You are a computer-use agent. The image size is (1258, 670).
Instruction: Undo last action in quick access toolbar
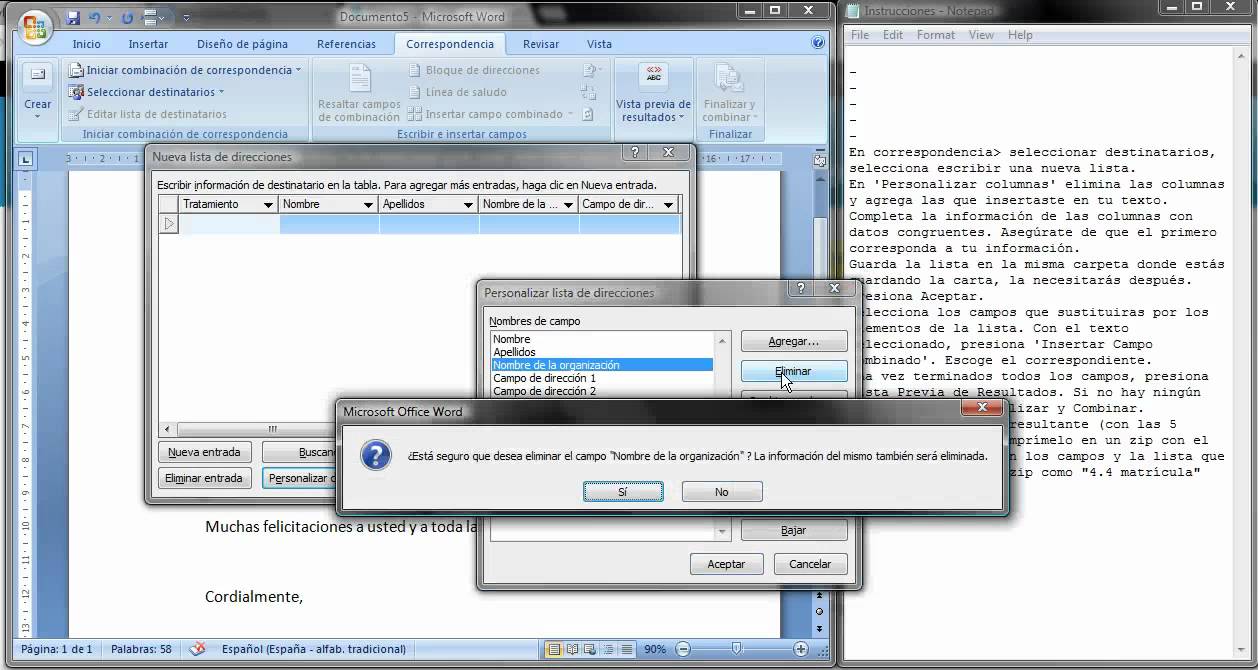click(95, 18)
